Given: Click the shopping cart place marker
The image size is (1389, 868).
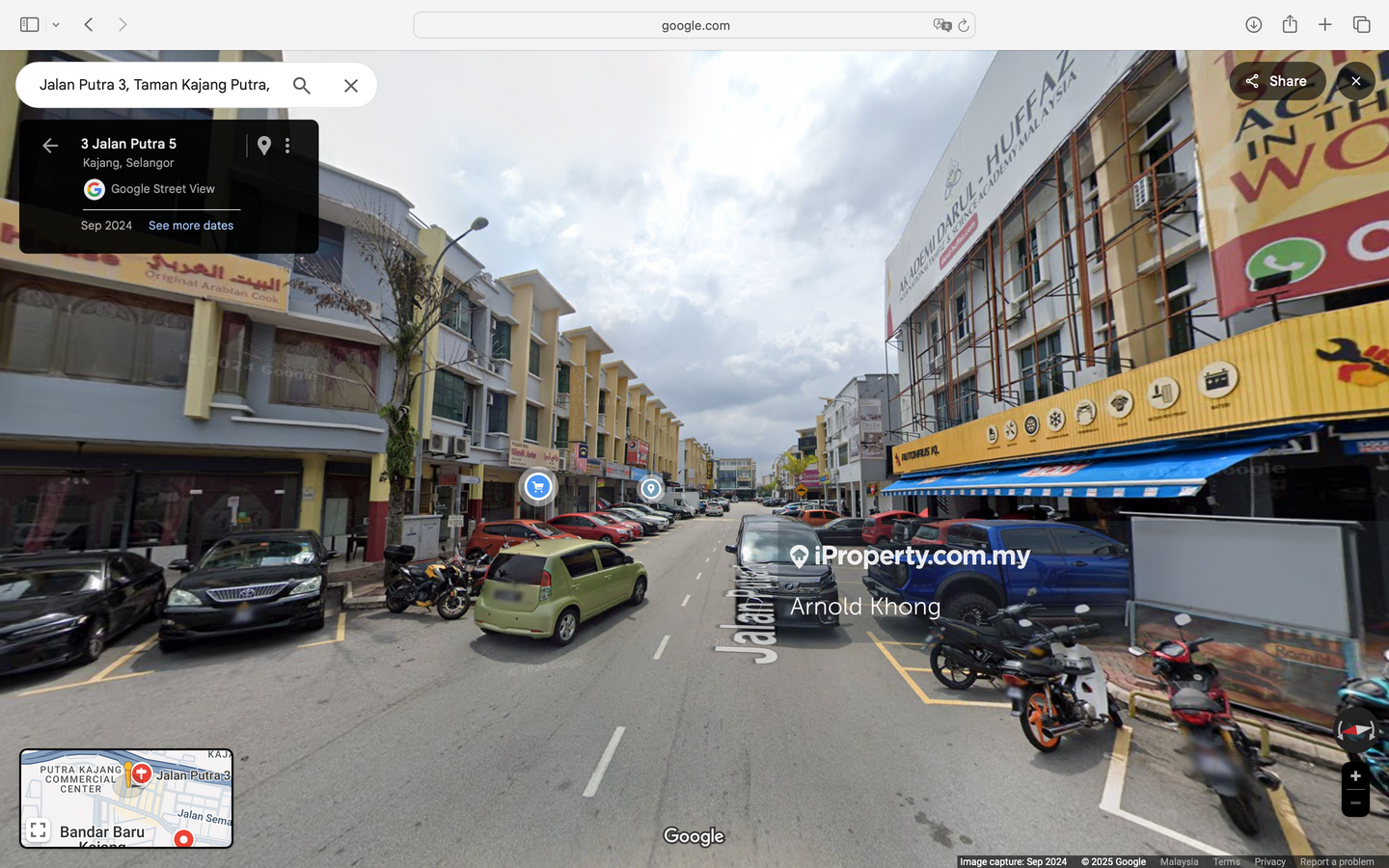Looking at the screenshot, I should tap(538, 487).
